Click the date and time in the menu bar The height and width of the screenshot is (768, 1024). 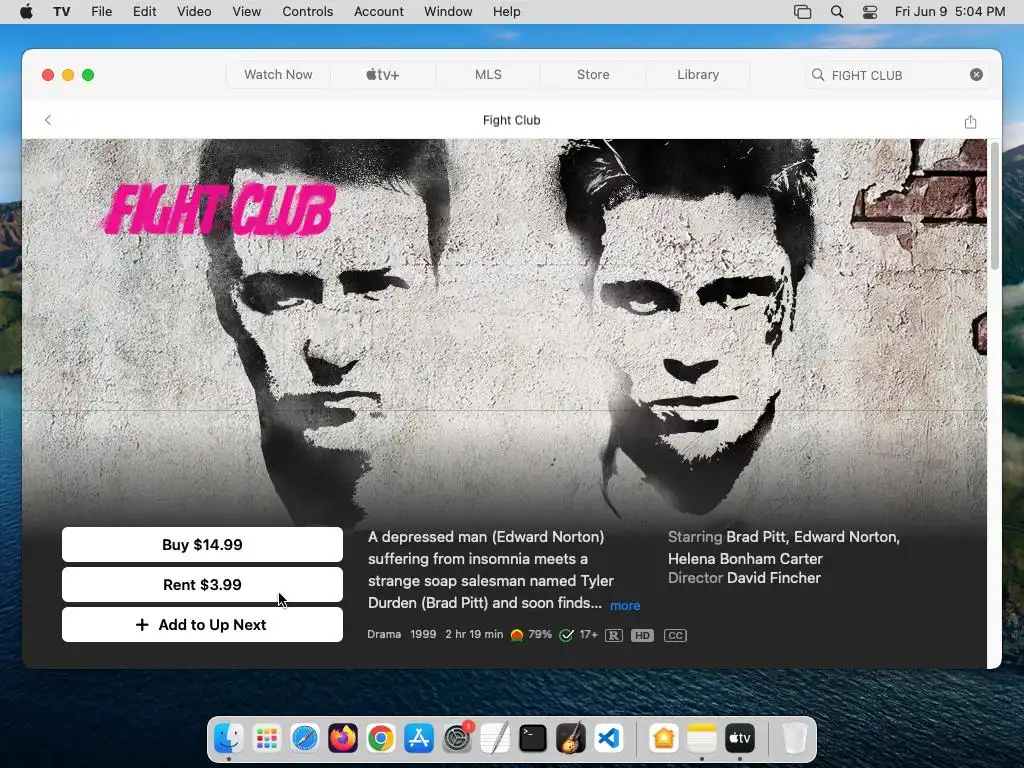tap(950, 12)
